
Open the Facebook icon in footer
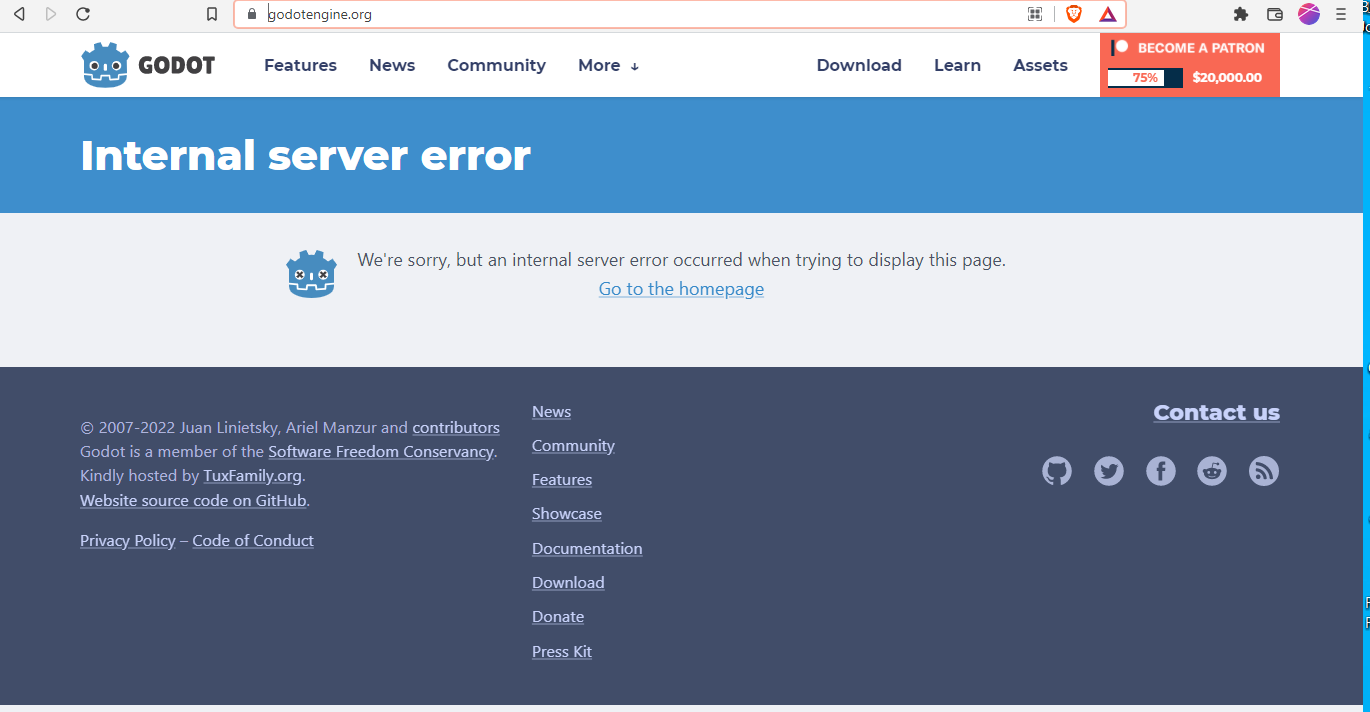[x=1160, y=470]
